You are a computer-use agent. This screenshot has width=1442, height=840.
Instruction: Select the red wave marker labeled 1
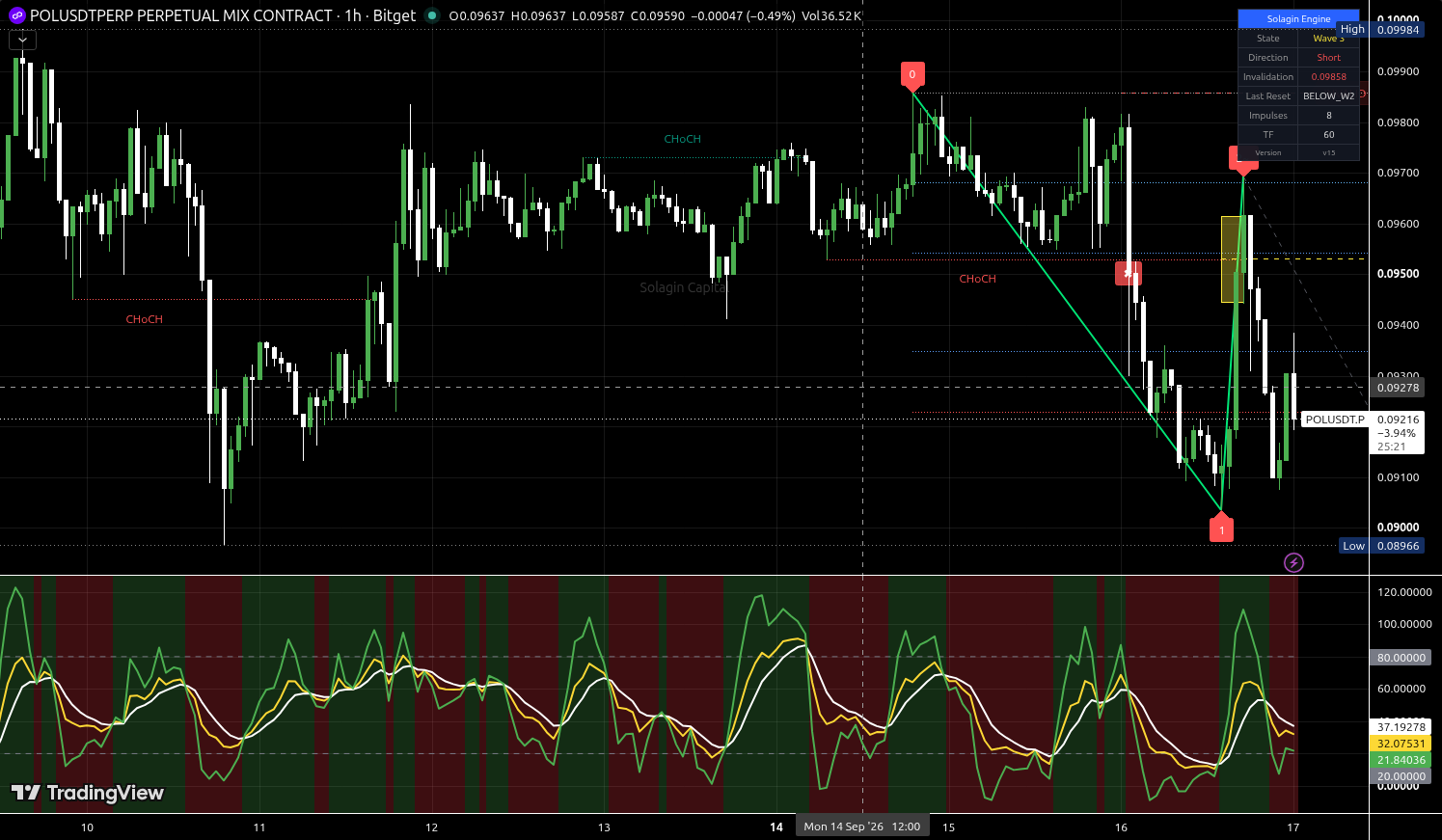click(1221, 528)
